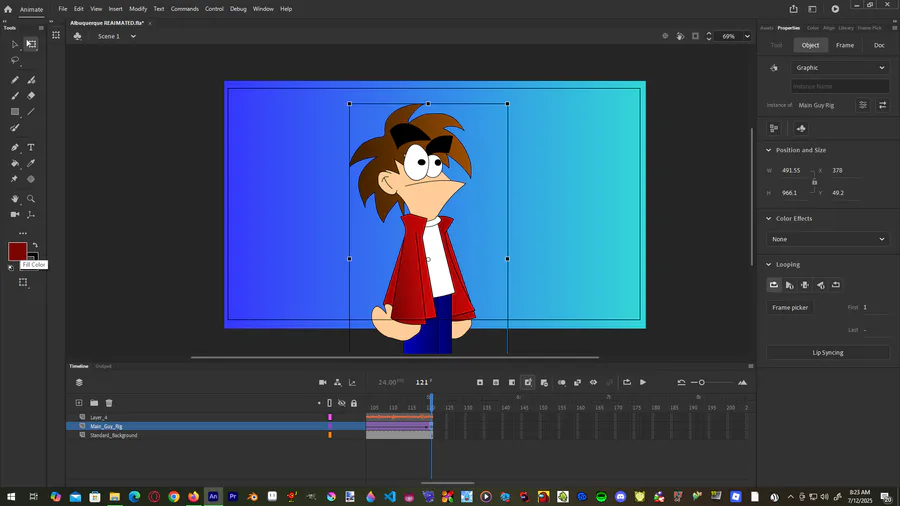900x506 pixels.
Task: Open the Modify menu
Action: pos(138,9)
